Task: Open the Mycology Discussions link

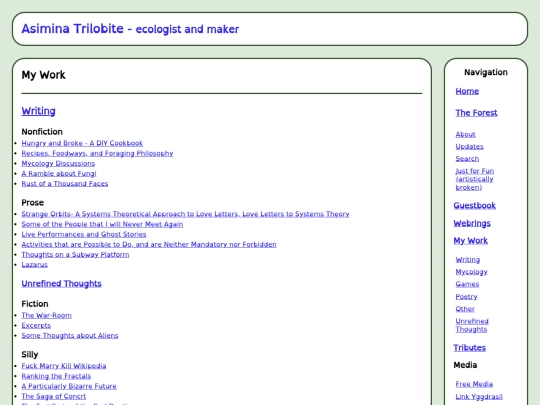Action: click(58, 164)
